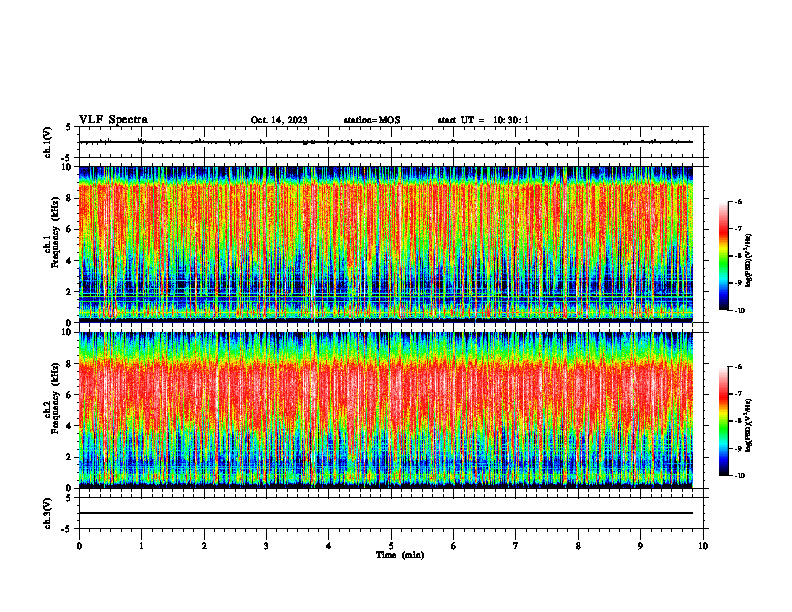Click the ch.2 Frequency (kHz) axis label
Screen dimensions: 792x612
point(52,398)
